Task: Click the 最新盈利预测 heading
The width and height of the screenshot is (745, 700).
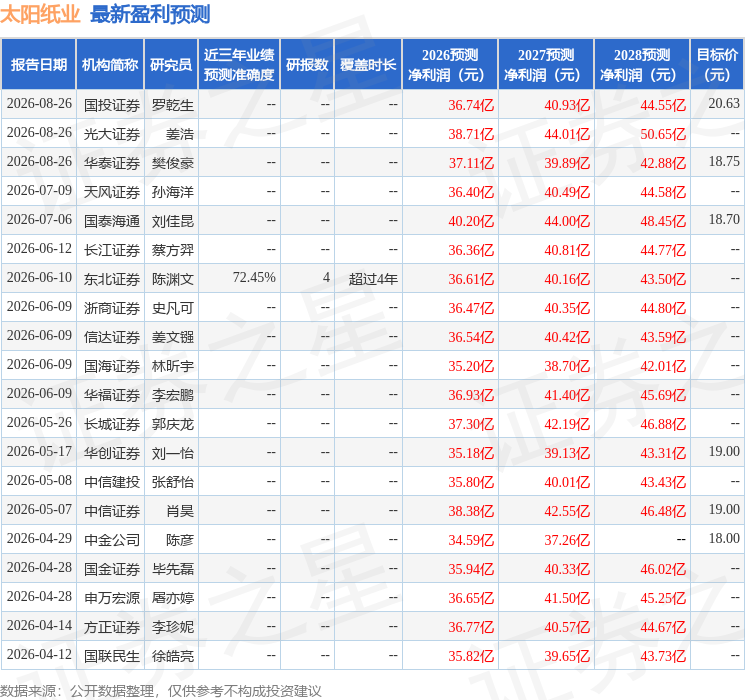Action: click(150, 14)
